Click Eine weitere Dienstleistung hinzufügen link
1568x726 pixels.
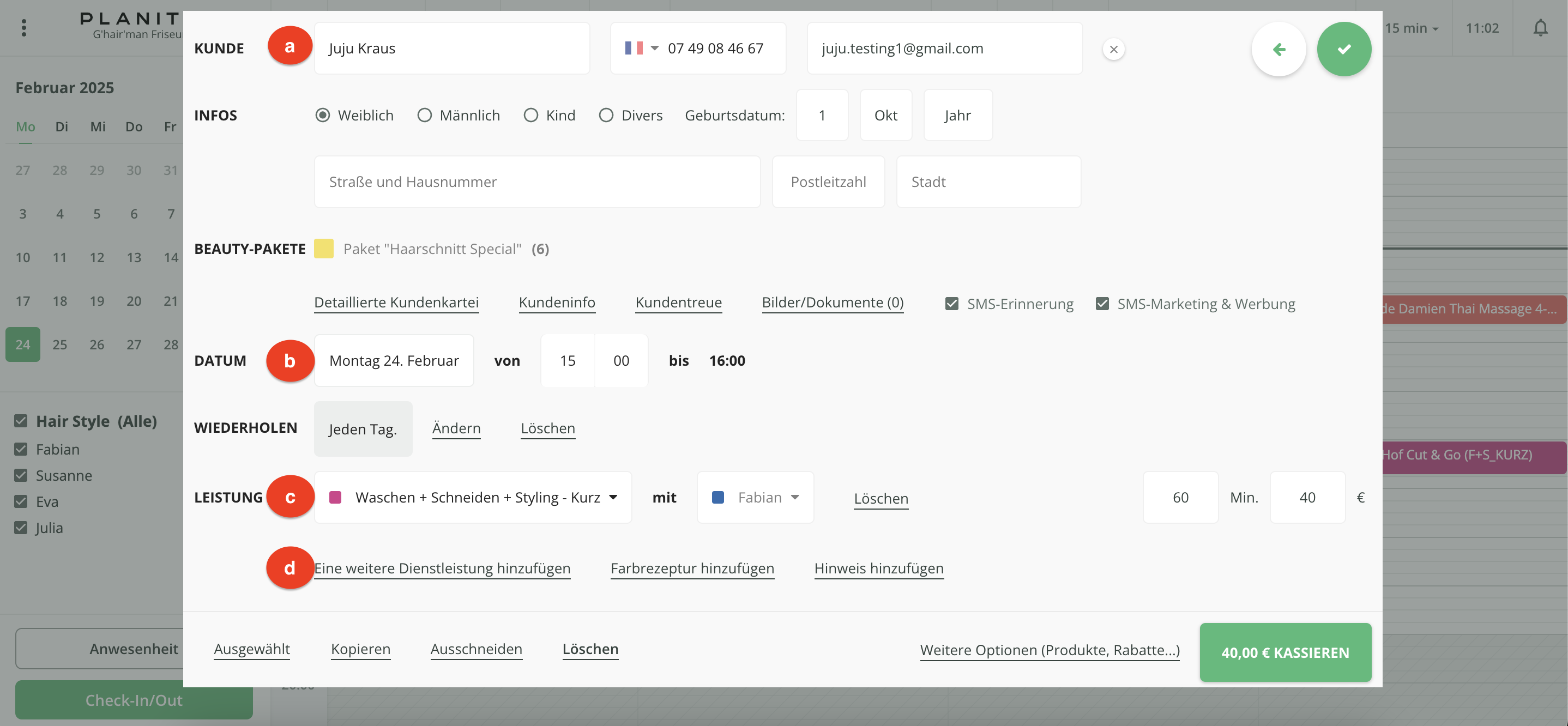(443, 568)
